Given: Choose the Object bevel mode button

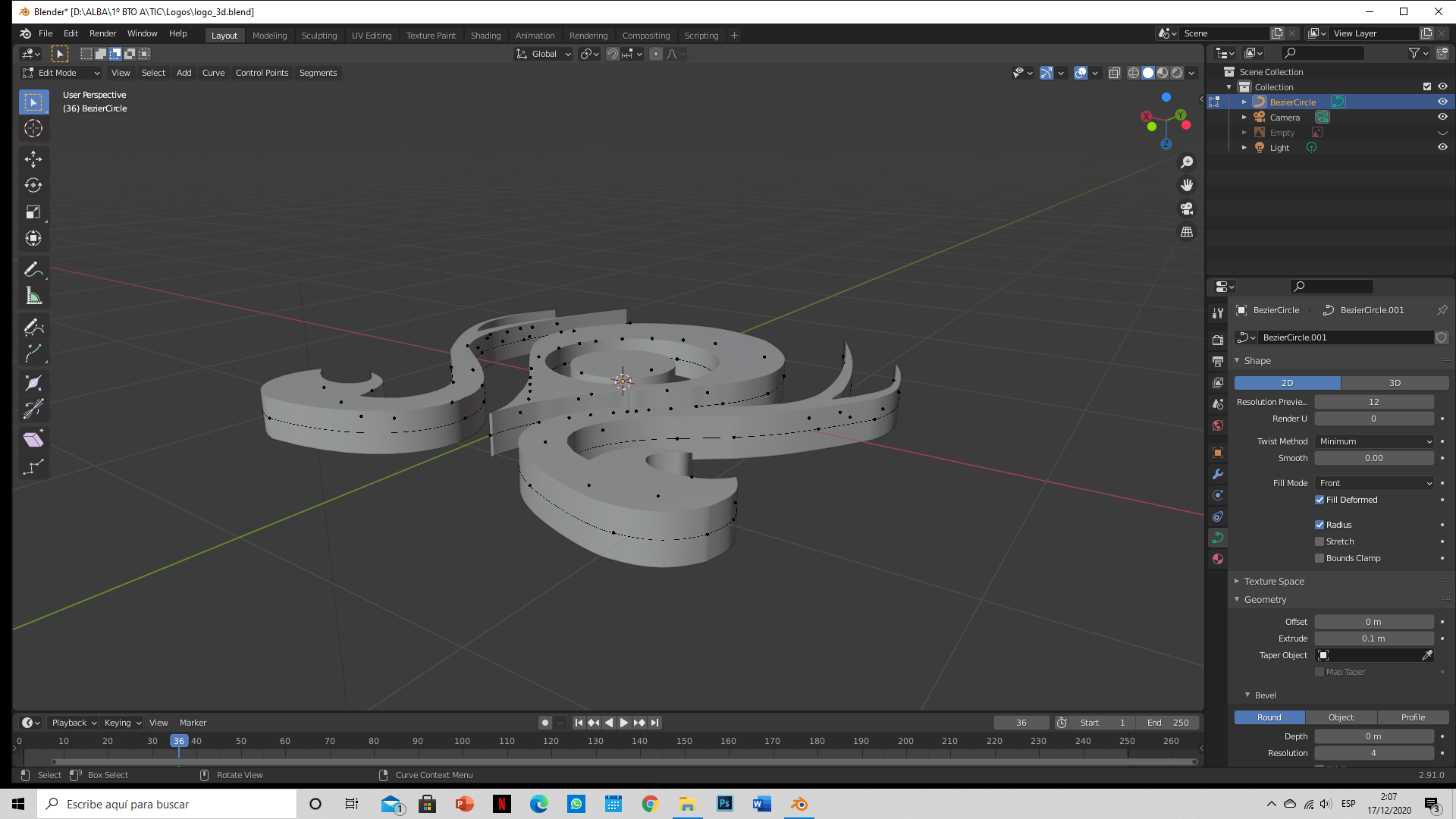Looking at the screenshot, I should click(x=1341, y=717).
